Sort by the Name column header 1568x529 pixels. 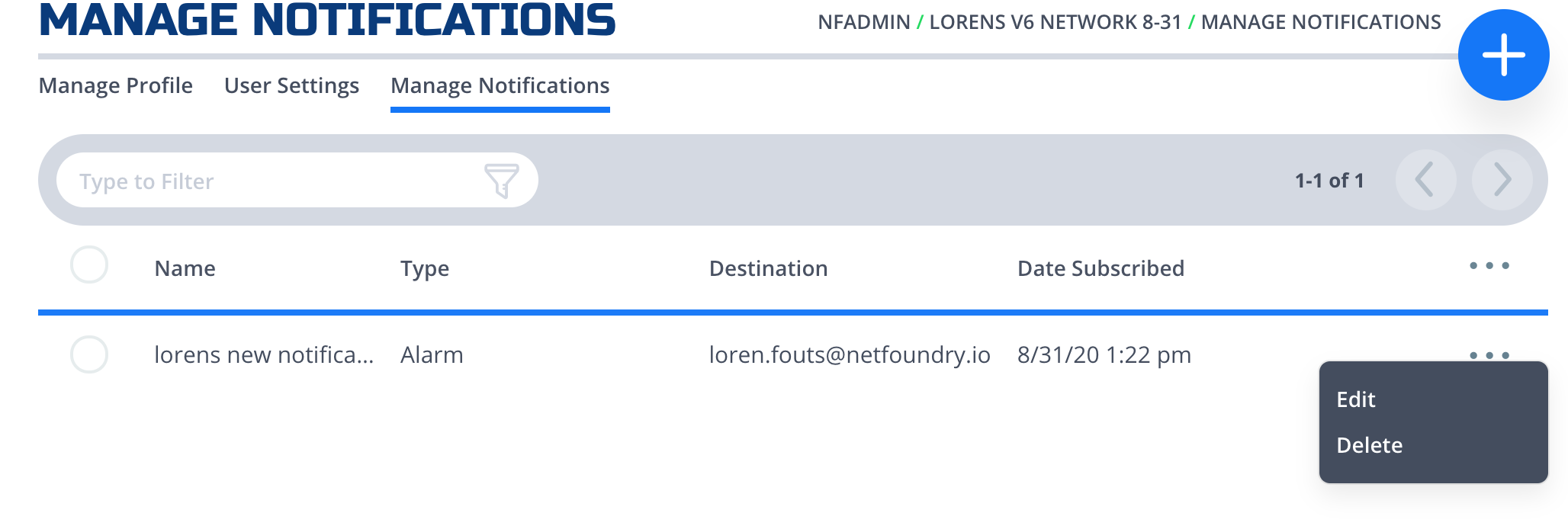(x=185, y=268)
